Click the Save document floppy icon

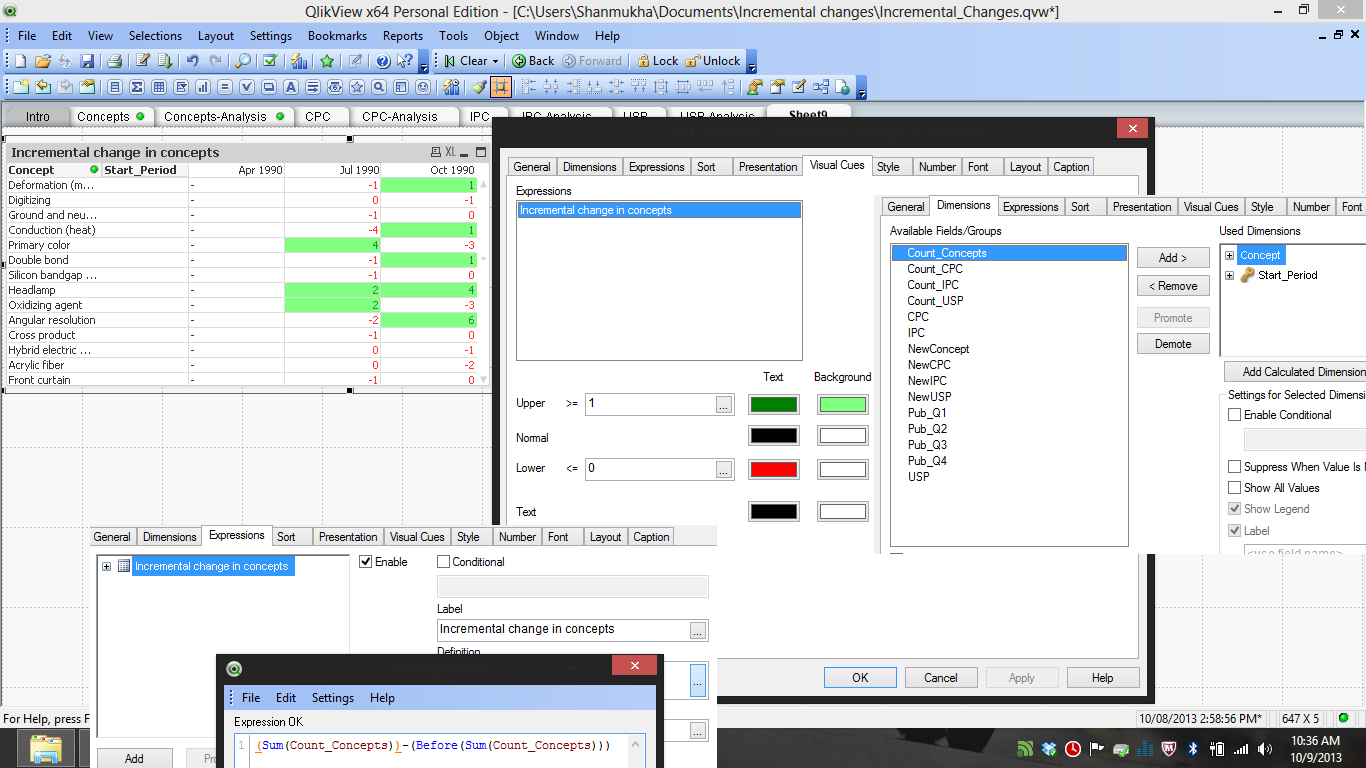click(87, 61)
